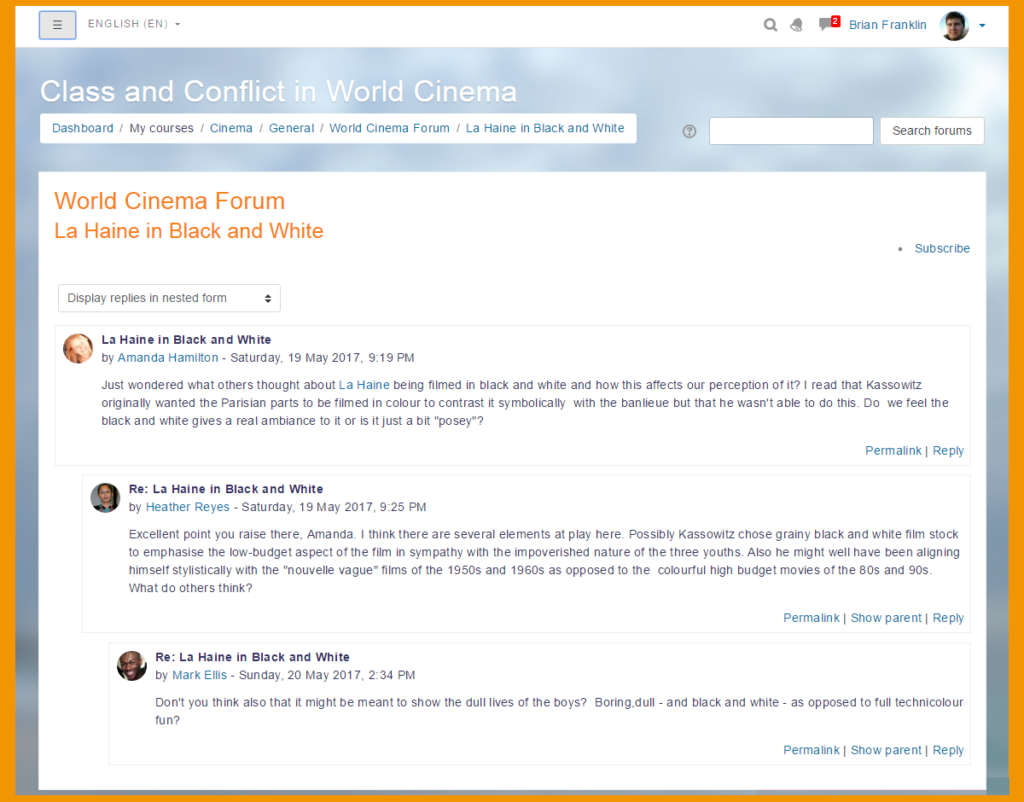Subscribe to the La Haine discussion
This screenshot has width=1024, height=802.
[x=942, y=248]
